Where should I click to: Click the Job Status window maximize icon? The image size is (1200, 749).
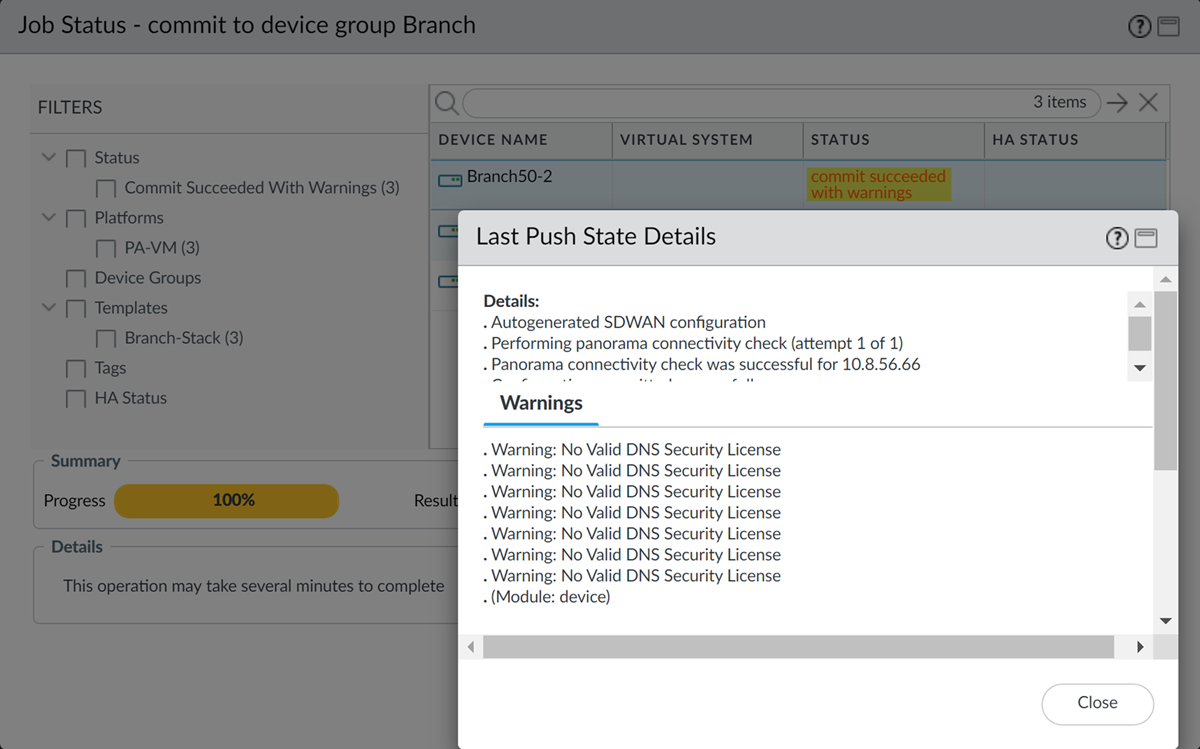[x=1168, y=27]
